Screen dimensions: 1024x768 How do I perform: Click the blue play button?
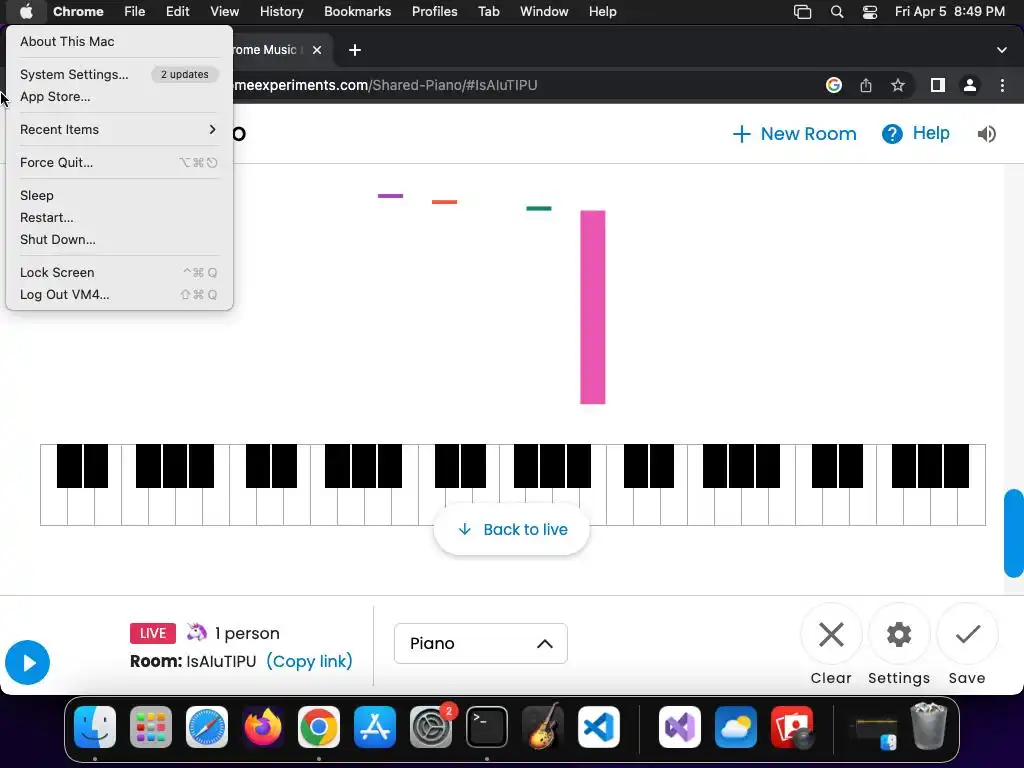pyautogui.click(x=27, y=662)
